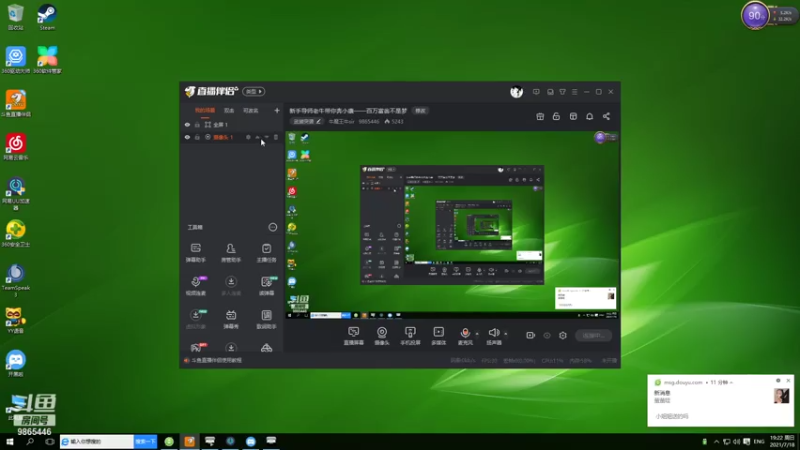Mute the 扬声器 speaker
Screen dimensions: 800x450
point(493,336)
